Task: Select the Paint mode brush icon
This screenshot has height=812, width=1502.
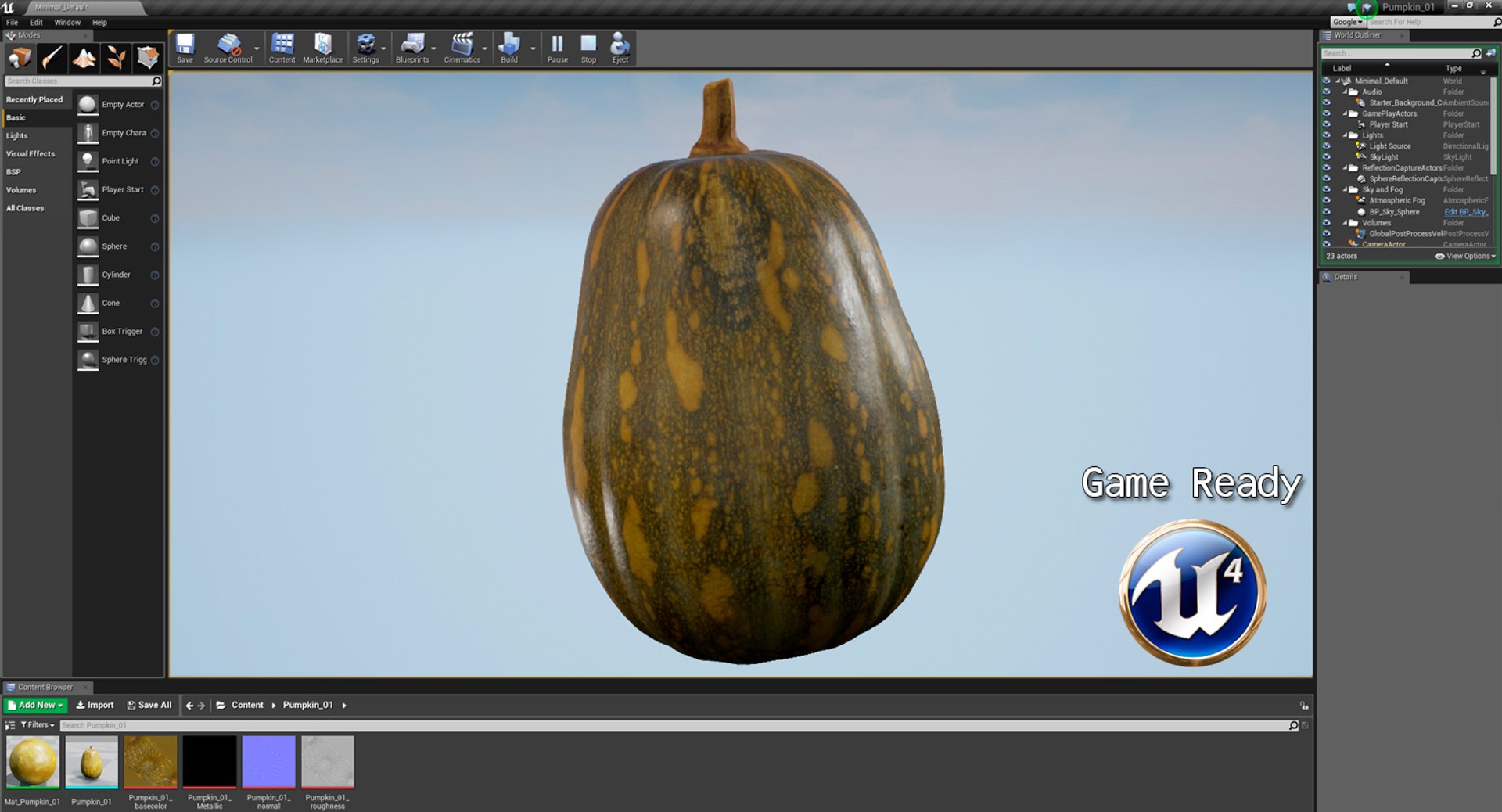Action: pyautogui.click(x=52, y=57)
